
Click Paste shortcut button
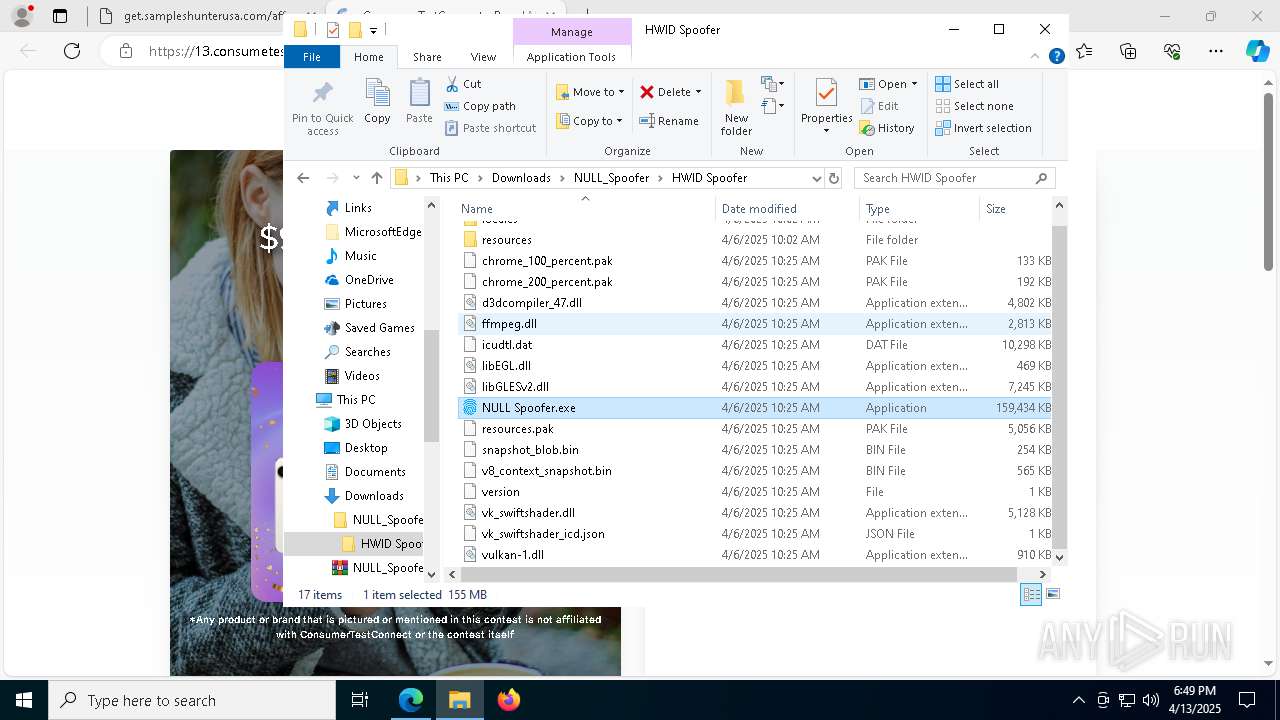pyautogui.click(x=490, y=128)
